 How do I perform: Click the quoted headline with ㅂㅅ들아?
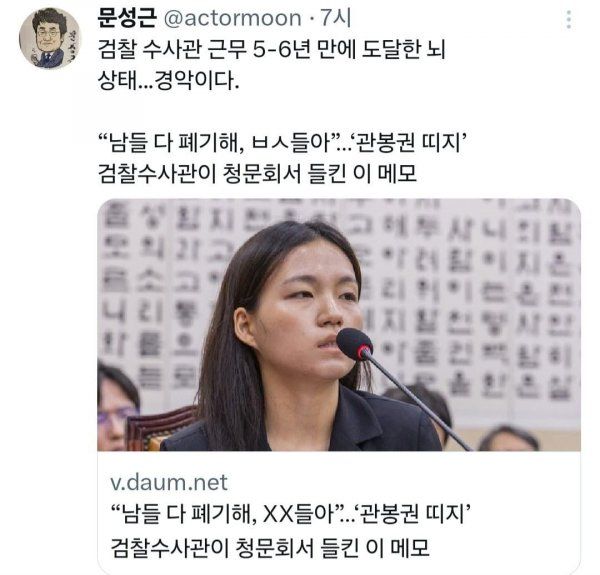click(x=284, y=143)
